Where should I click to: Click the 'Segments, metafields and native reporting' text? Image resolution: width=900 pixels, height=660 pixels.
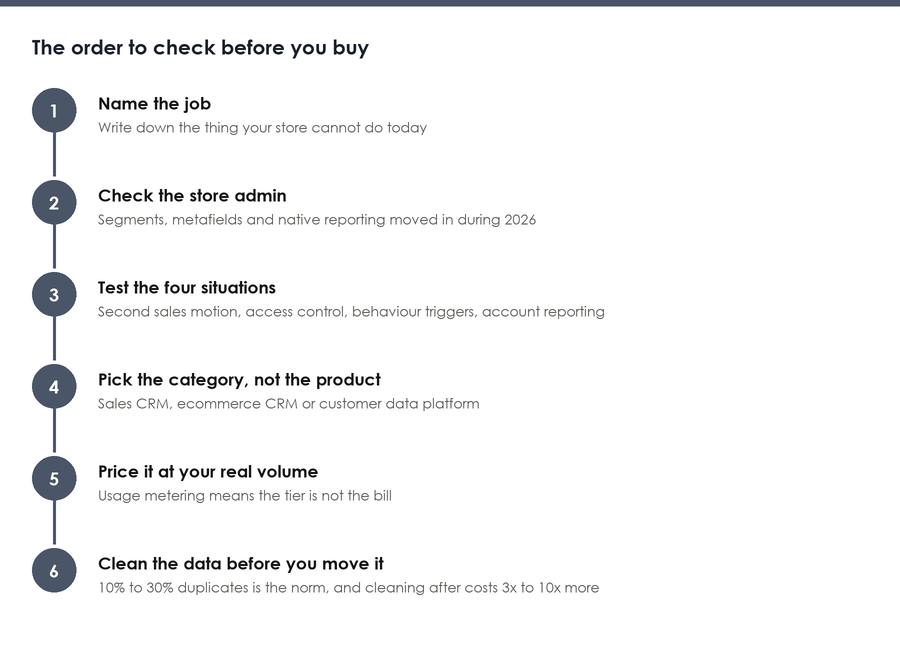coord(317,220)
